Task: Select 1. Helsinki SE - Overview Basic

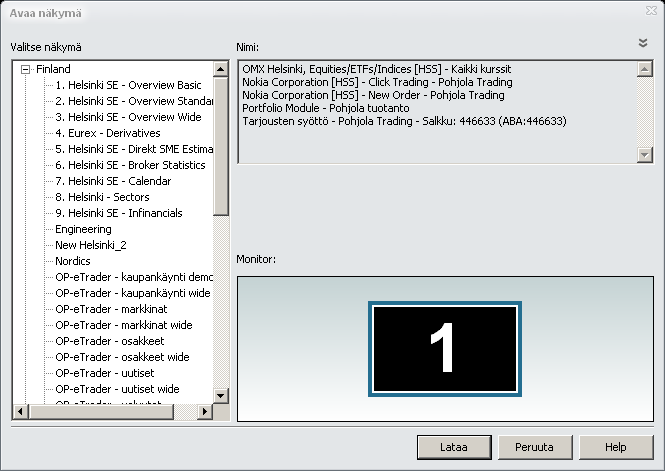Action: (x=128, y=85)
